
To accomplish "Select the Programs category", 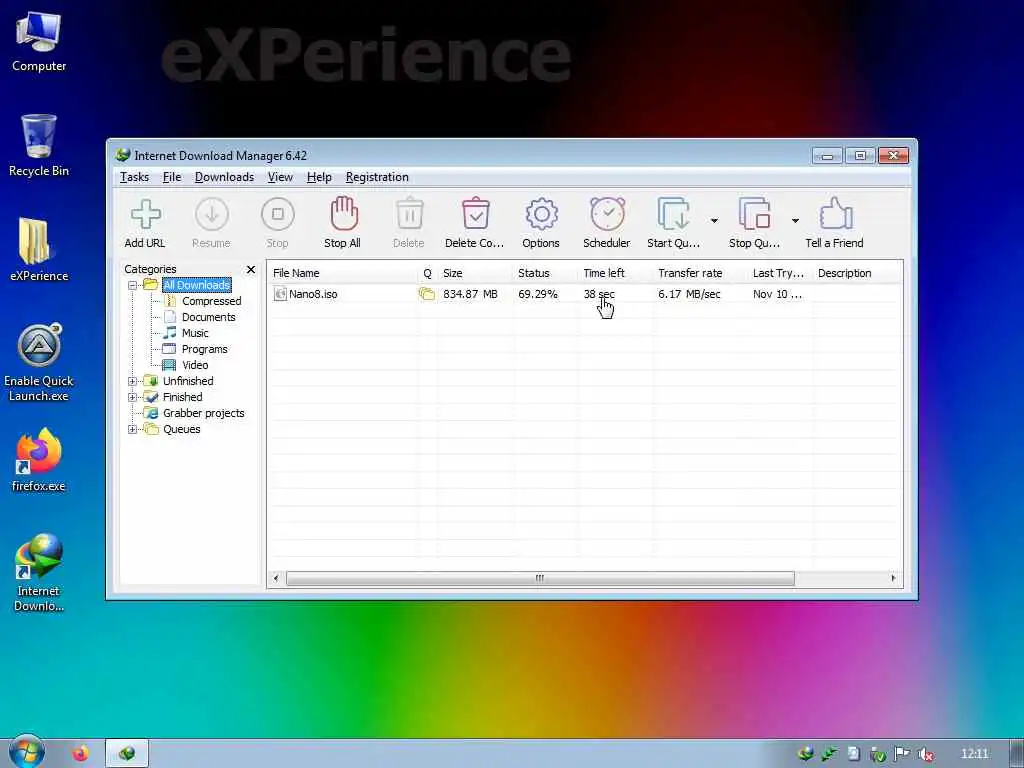I will coord(204,349).
